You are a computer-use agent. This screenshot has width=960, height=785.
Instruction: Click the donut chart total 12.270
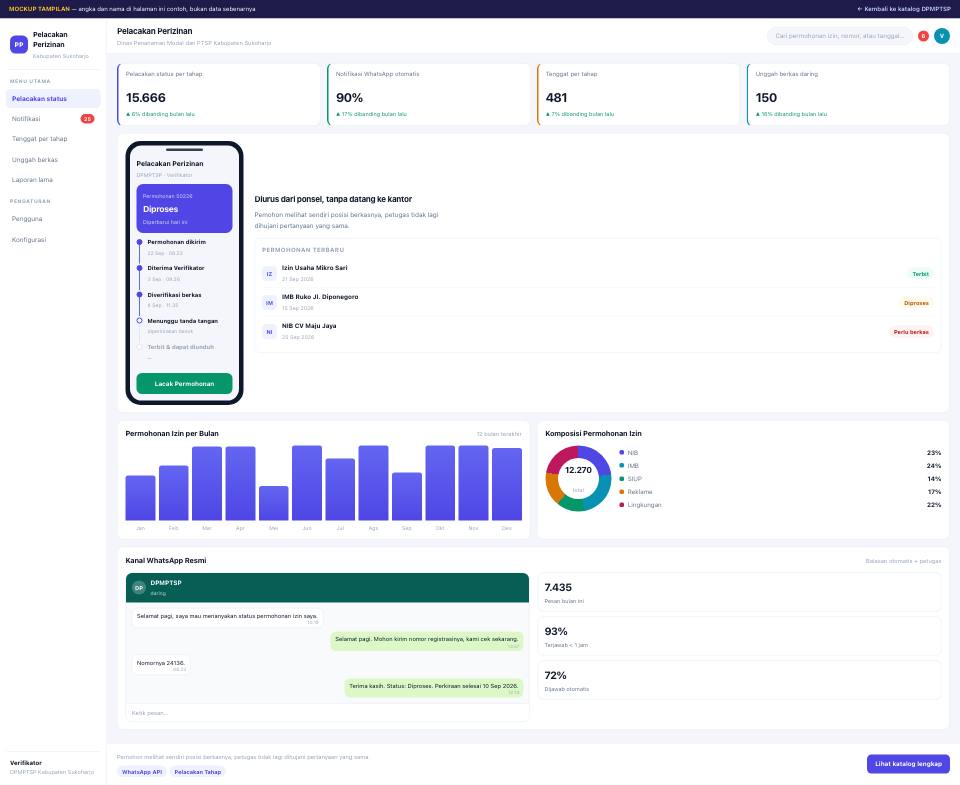578,470
